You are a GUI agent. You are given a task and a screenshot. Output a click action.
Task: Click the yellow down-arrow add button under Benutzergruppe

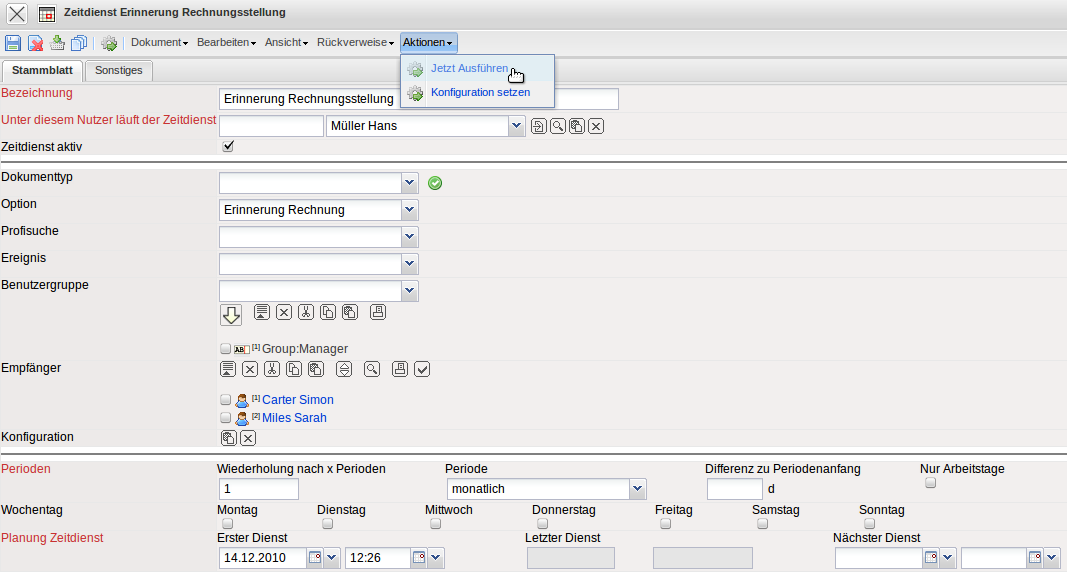coord(231,315)
